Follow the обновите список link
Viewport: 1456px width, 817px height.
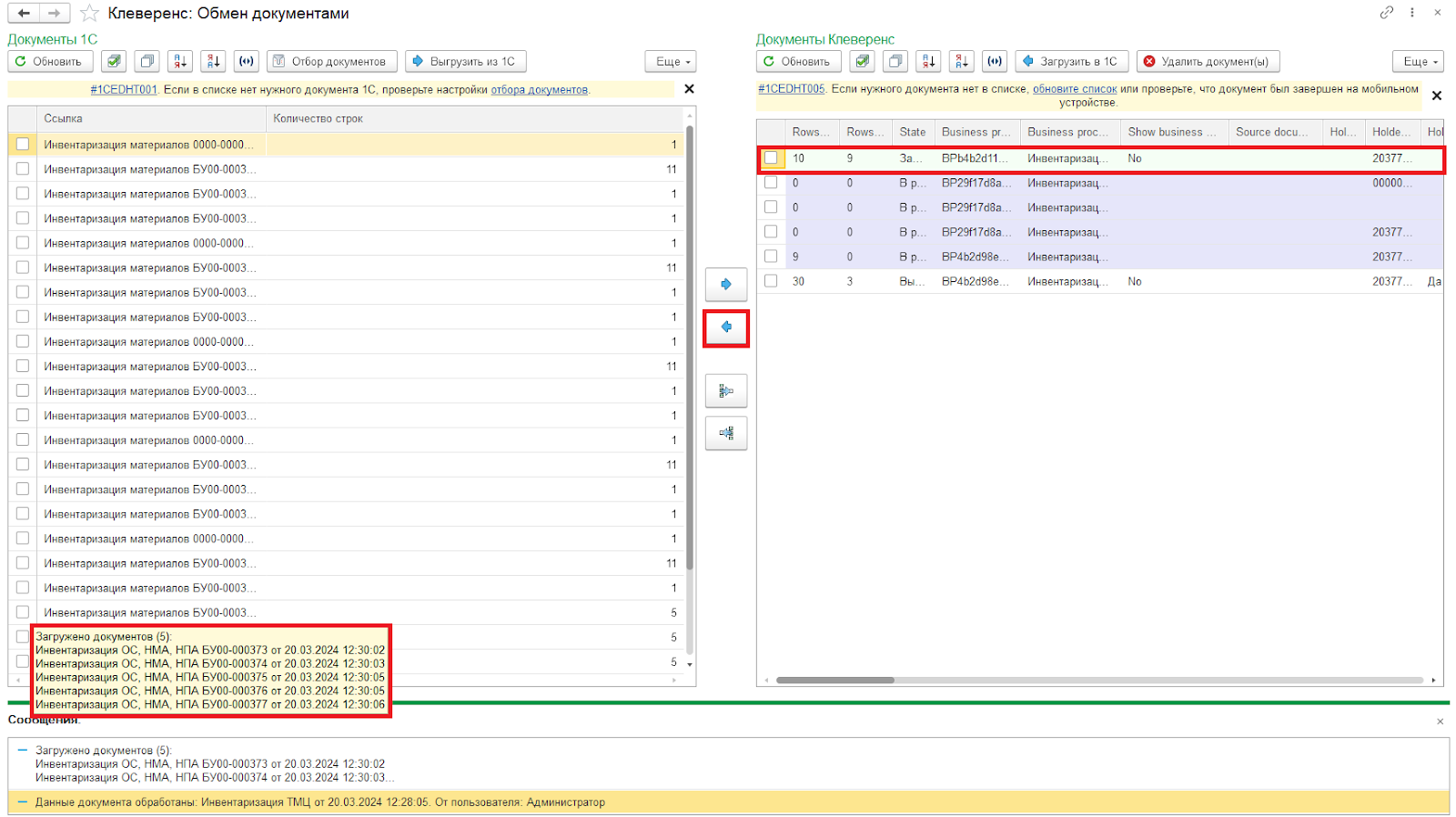1075,89
